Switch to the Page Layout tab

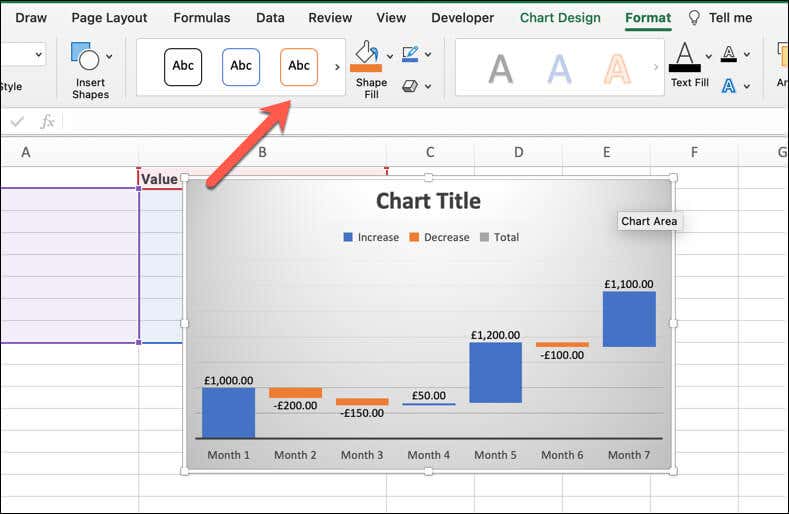click(x=109, y=18)
